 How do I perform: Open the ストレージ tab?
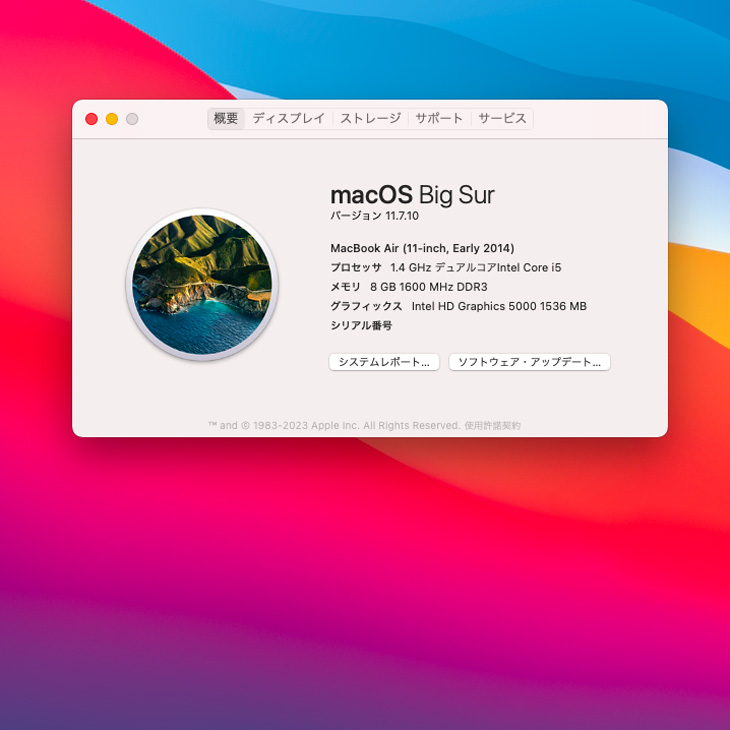coord(371,119)
